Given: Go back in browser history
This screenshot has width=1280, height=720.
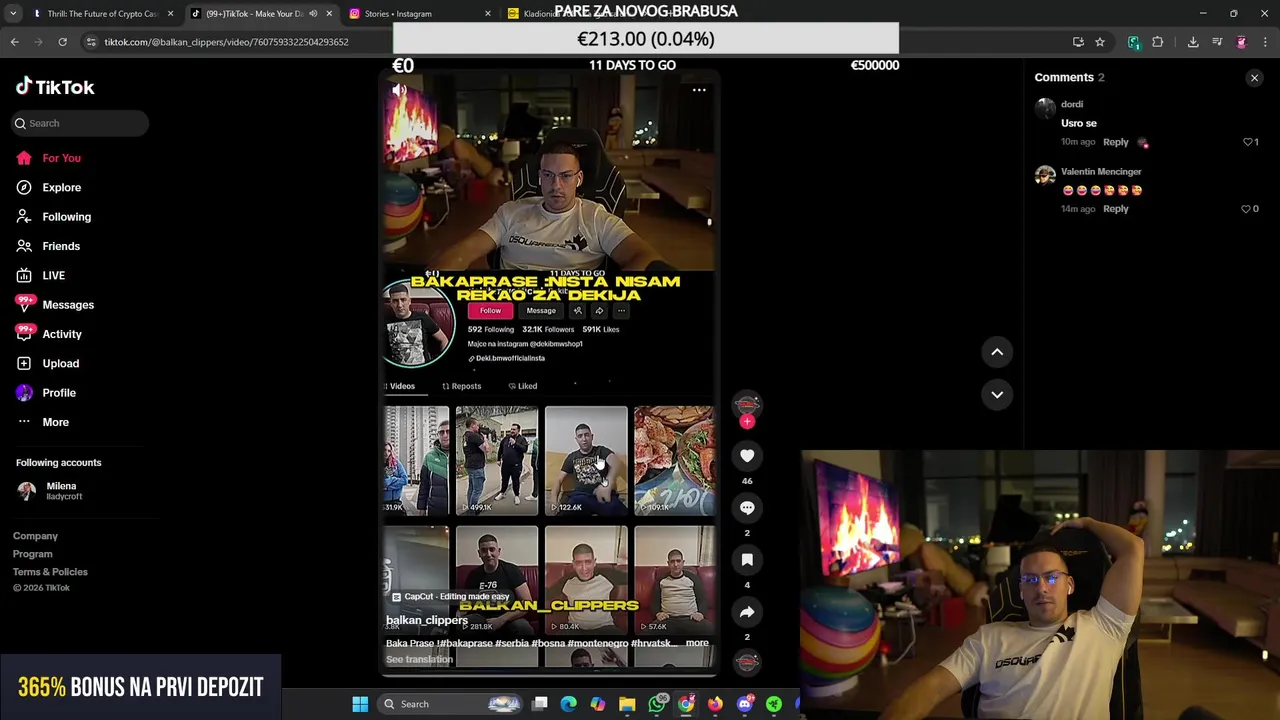Looking at the screenshot, I should pos(14,42).
